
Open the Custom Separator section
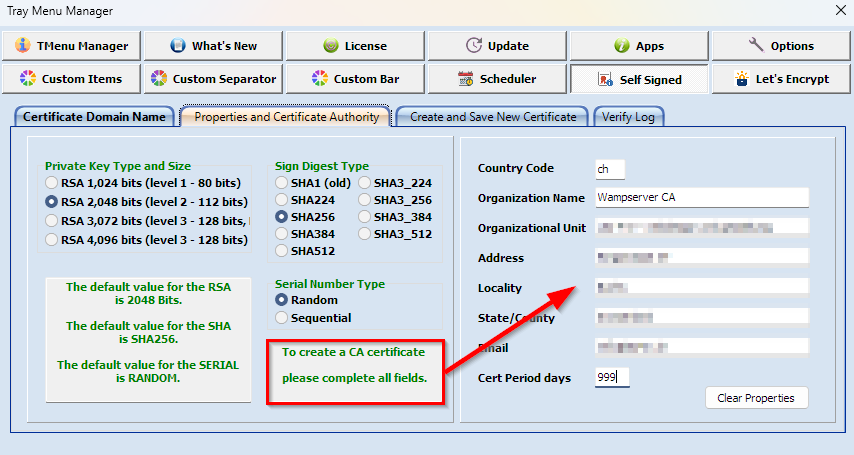213,79
